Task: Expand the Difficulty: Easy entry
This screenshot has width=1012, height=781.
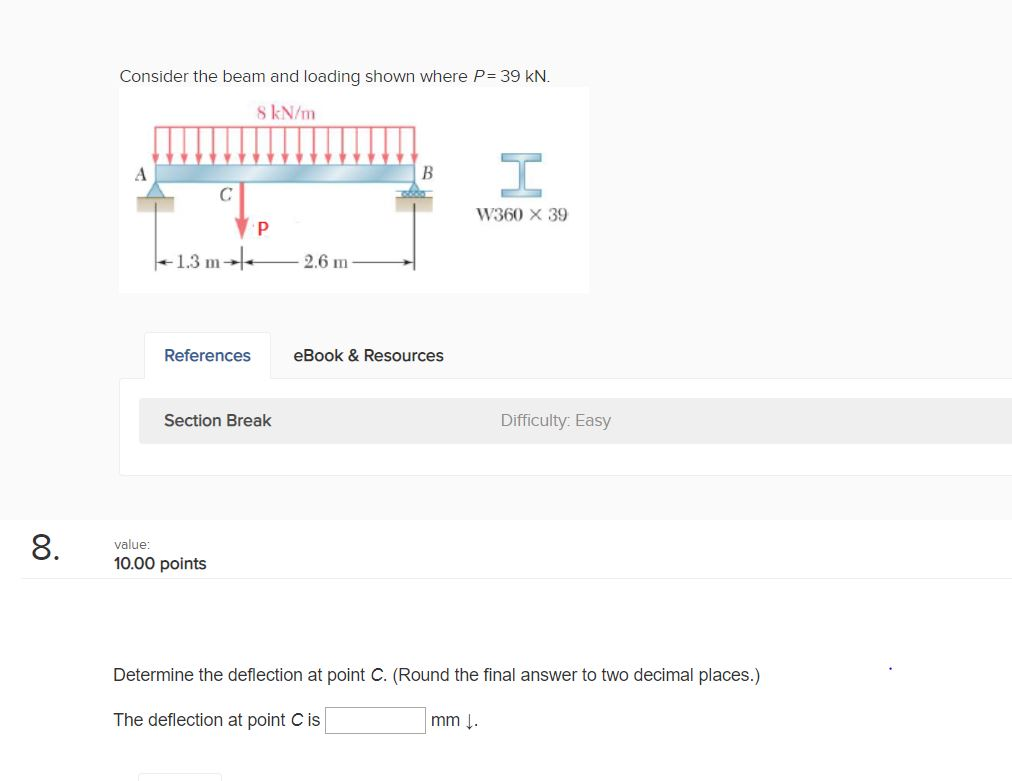Action: (x=556, y=420)
